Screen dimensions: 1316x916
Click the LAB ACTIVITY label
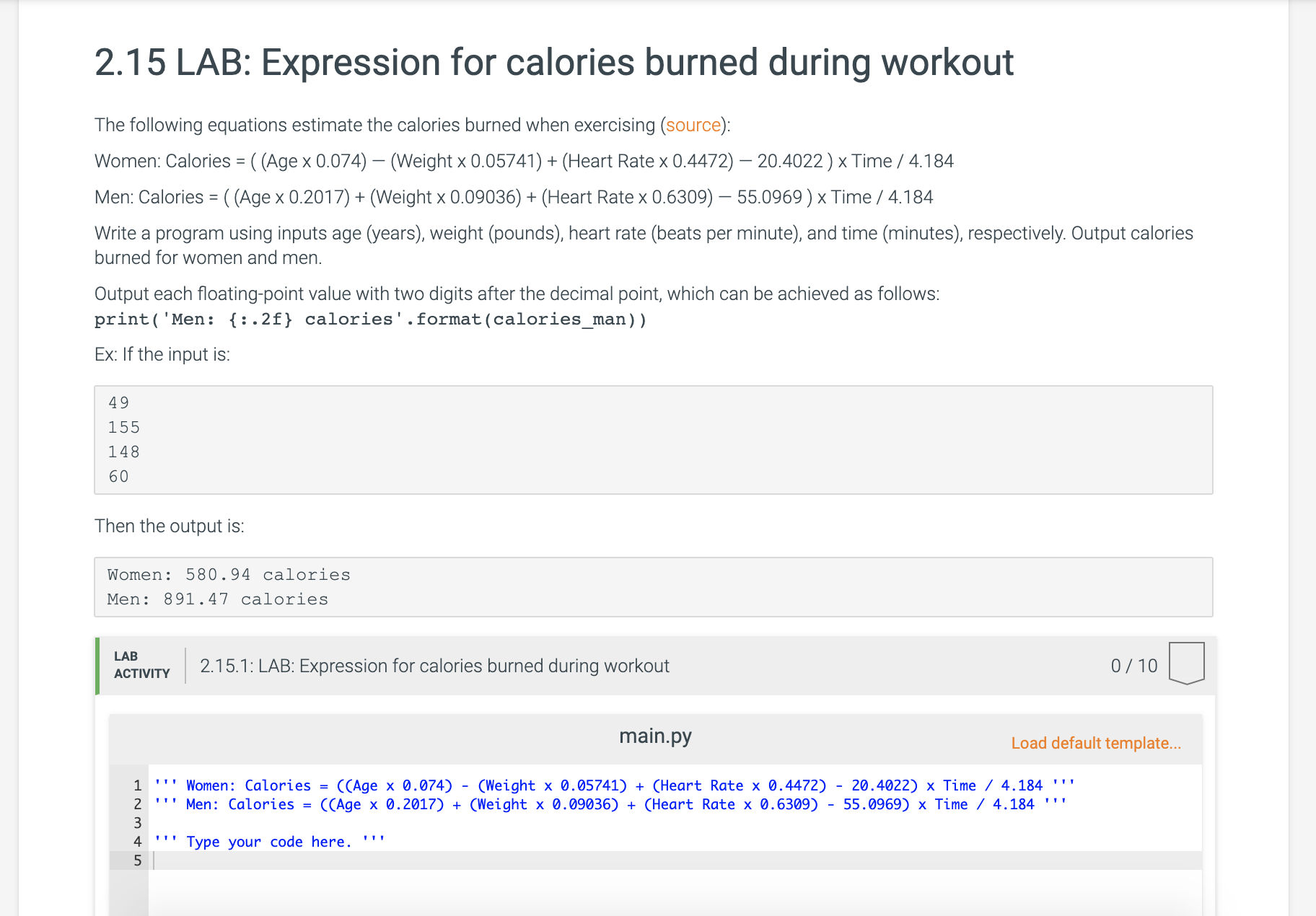141,665
